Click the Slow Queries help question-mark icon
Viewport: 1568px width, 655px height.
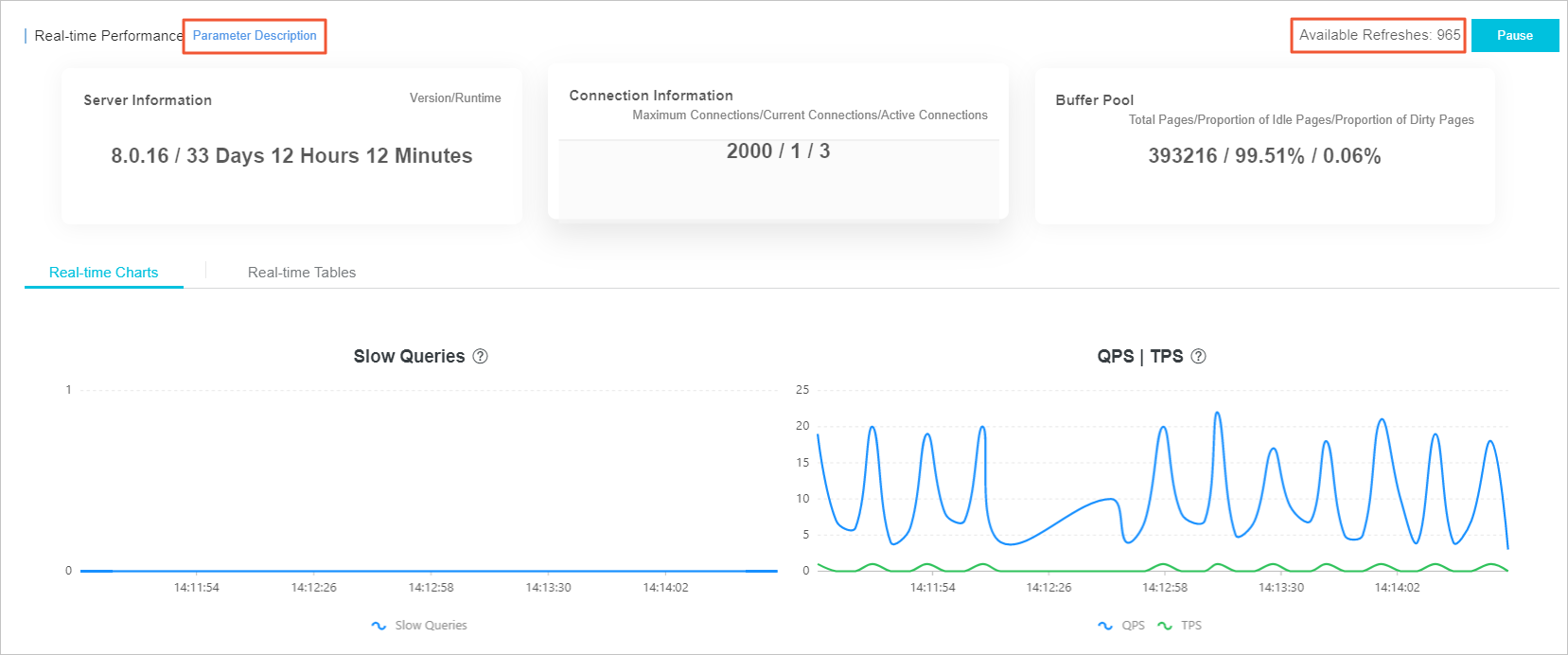[480, 357]
